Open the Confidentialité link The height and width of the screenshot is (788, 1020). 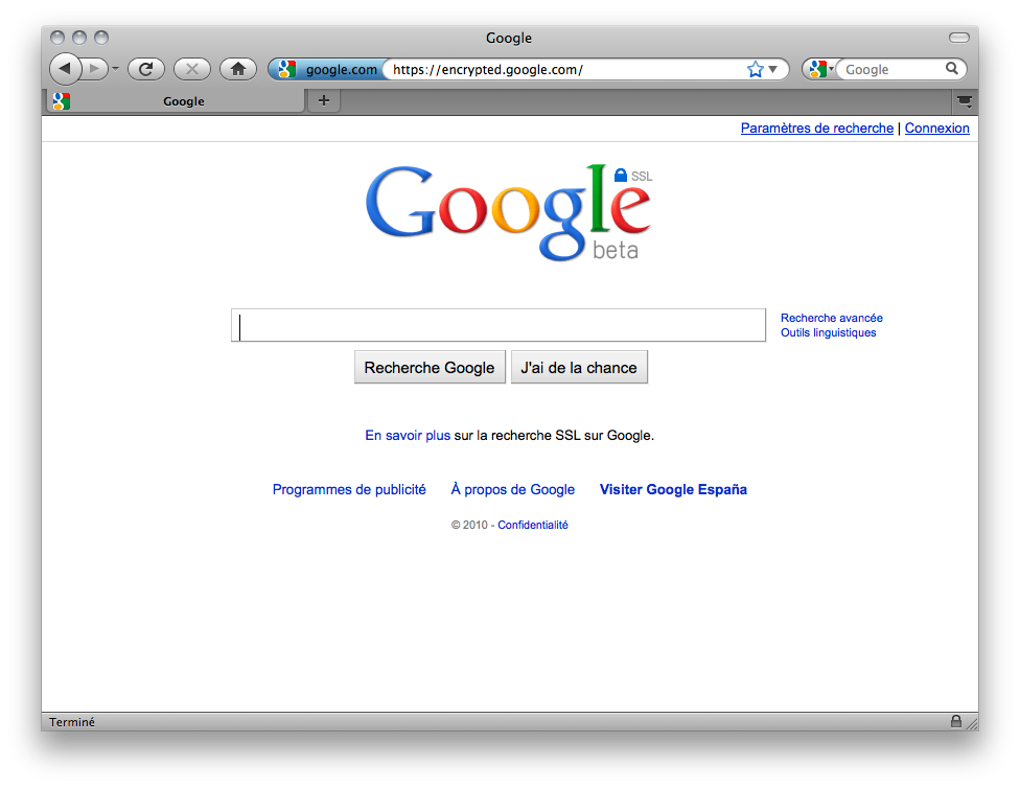click(x=533, y=525)
